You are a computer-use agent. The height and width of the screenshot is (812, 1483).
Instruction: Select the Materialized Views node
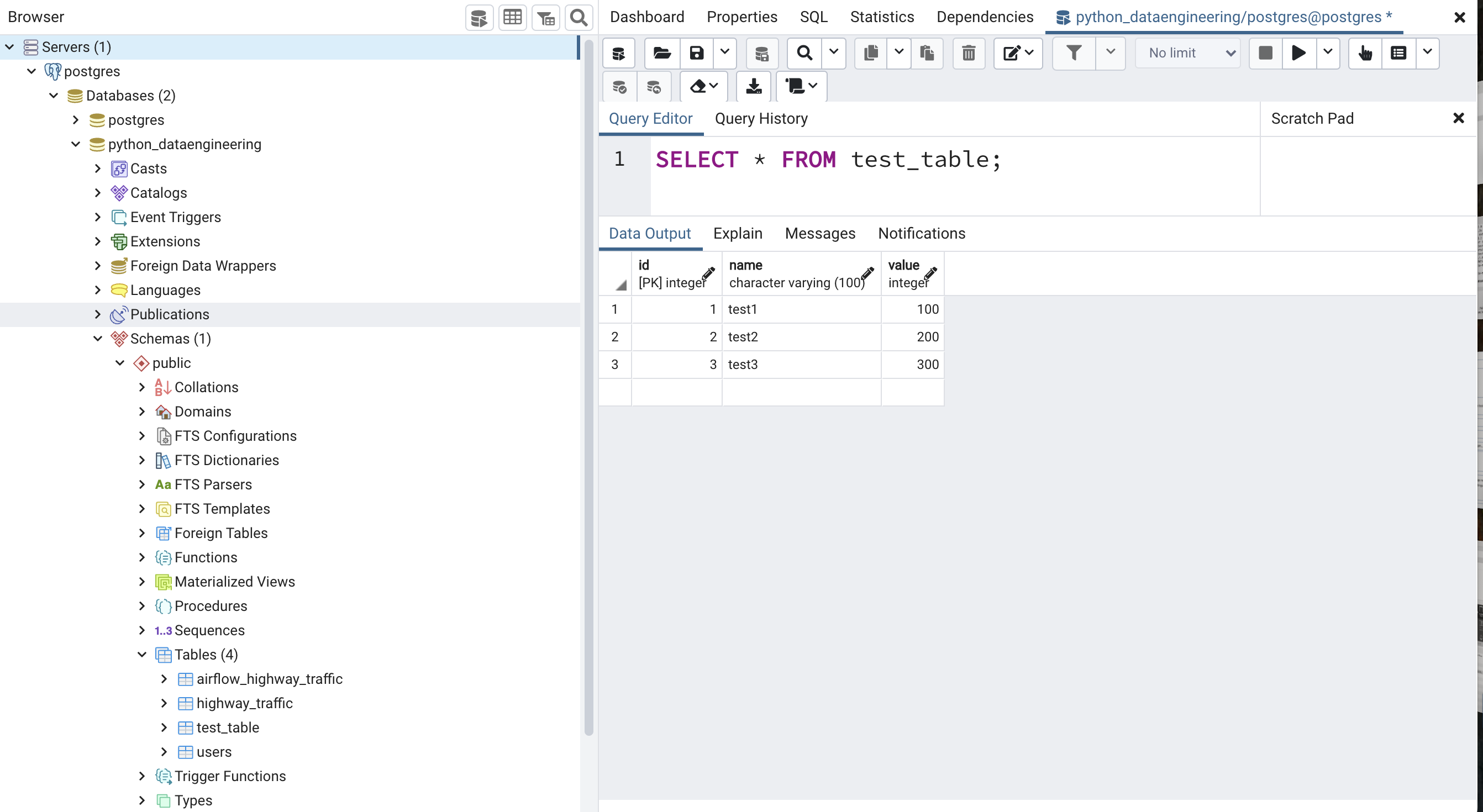(x=234, y=582)
